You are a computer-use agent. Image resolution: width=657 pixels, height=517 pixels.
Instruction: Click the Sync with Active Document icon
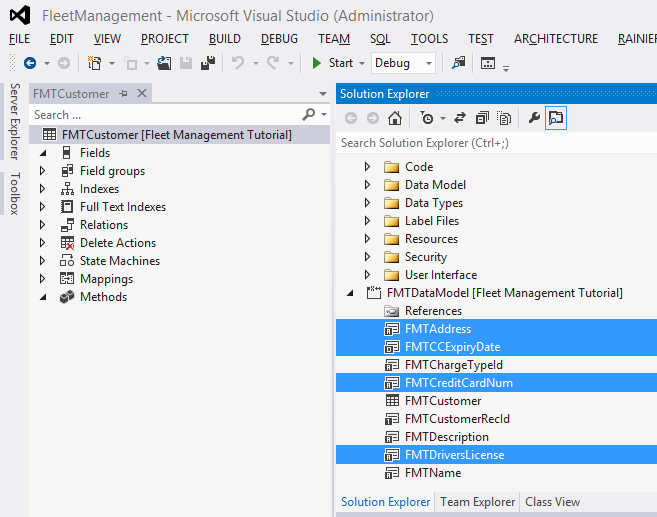[460, 118]
